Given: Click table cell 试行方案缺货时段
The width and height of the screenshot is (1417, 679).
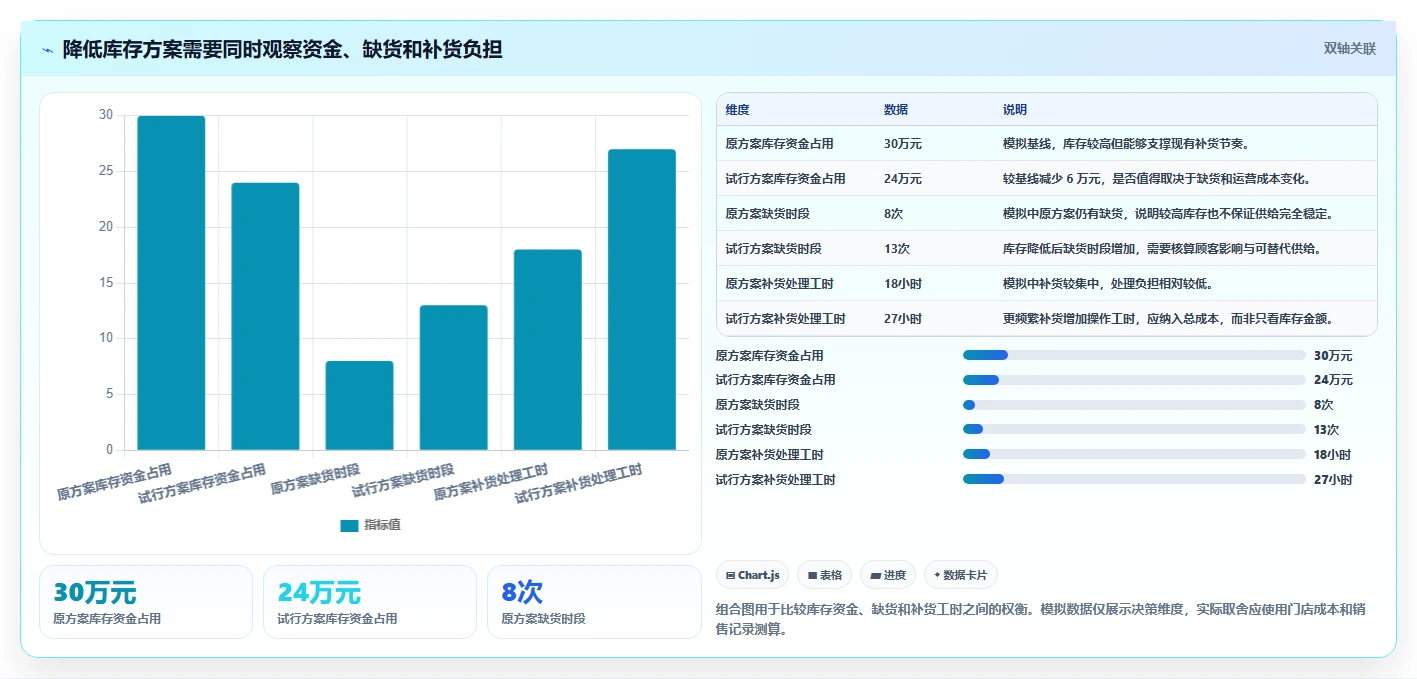Looking at the screenshot, I should [x=774, y=249].
